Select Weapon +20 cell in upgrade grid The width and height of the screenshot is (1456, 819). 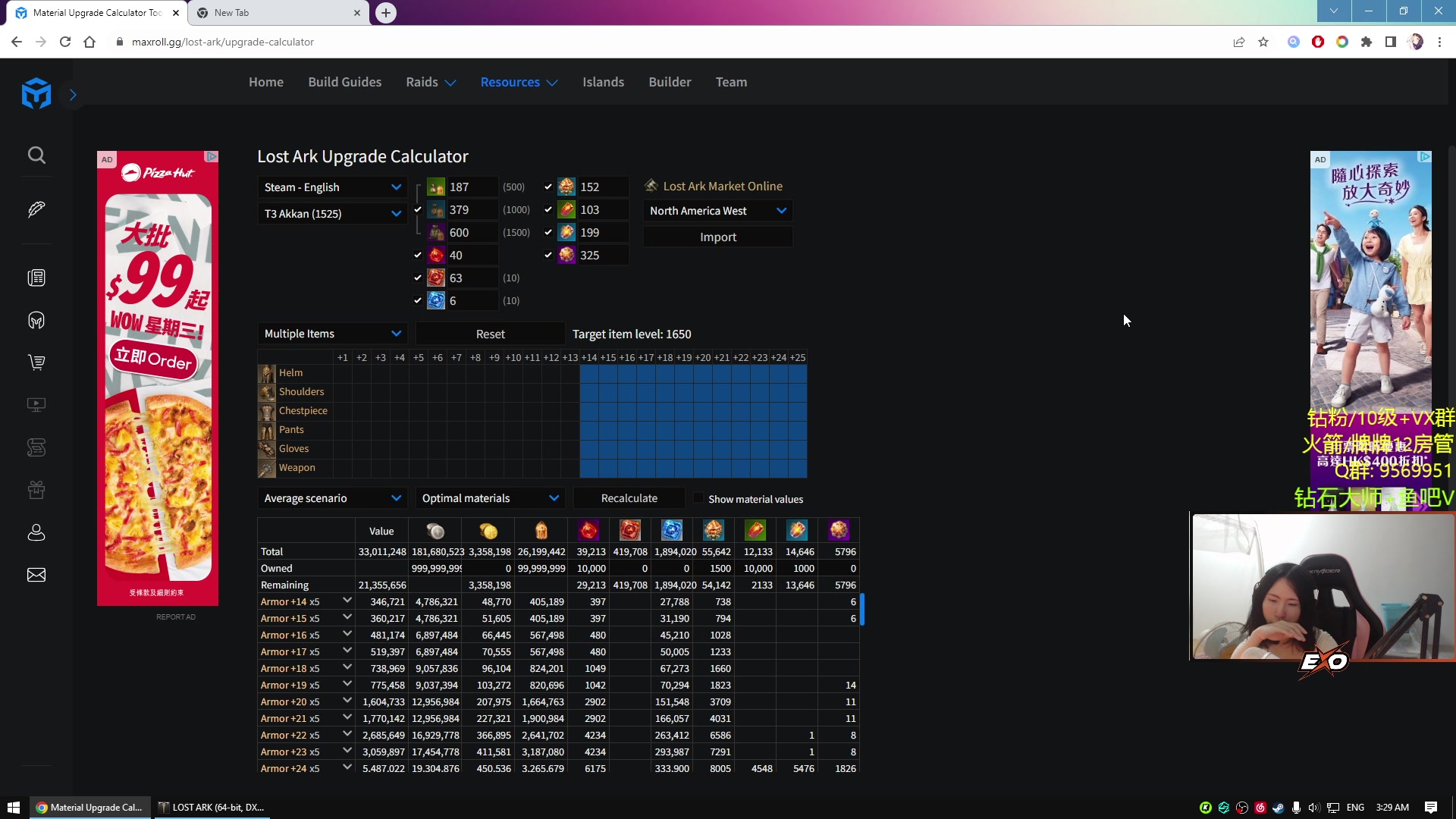pyautogui.click(x=703, y=468)
